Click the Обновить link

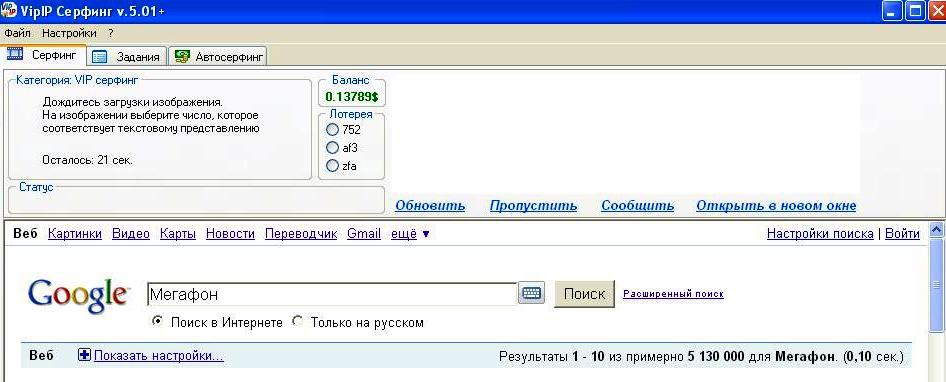click(430, 206)
